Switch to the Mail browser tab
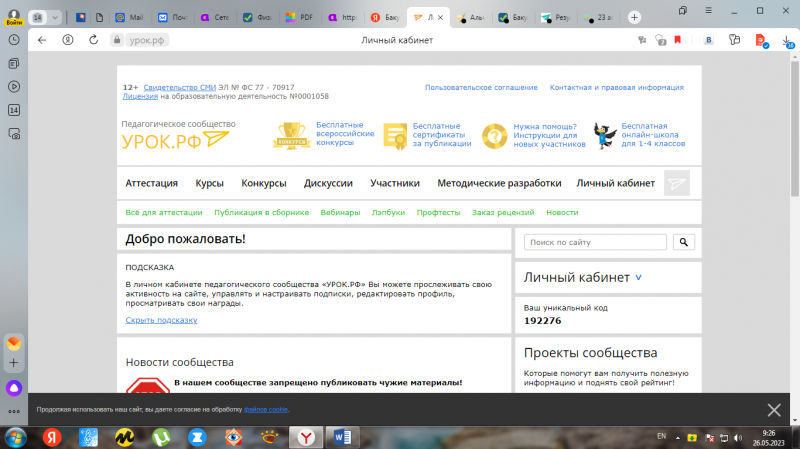The height and width of the screenshot is (449, 800). 130,17
